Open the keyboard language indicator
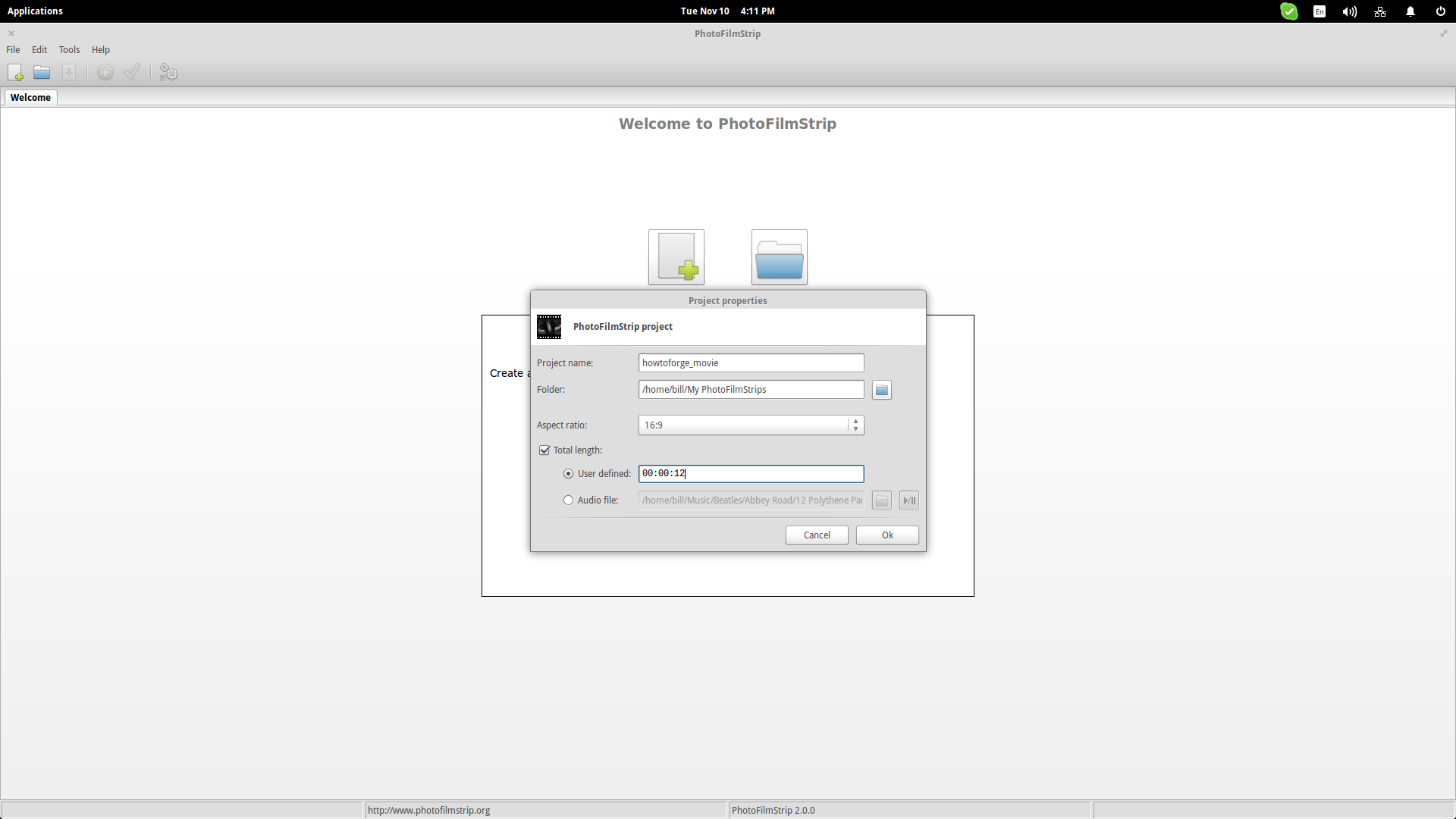Screen dimensions: 1456x819 pyautogui.click(x=1319, y=11)
